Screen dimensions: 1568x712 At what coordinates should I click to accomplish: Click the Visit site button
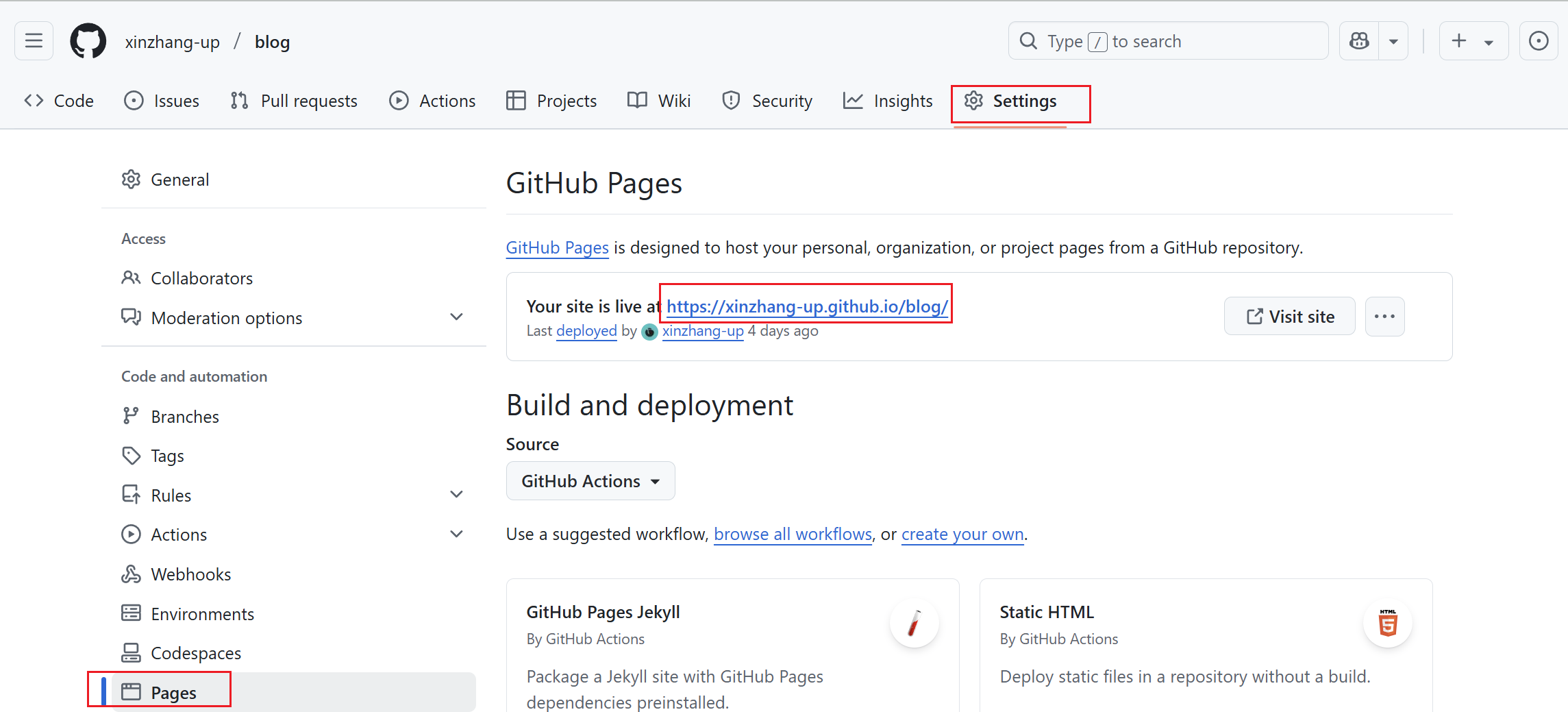[1289, 316]
